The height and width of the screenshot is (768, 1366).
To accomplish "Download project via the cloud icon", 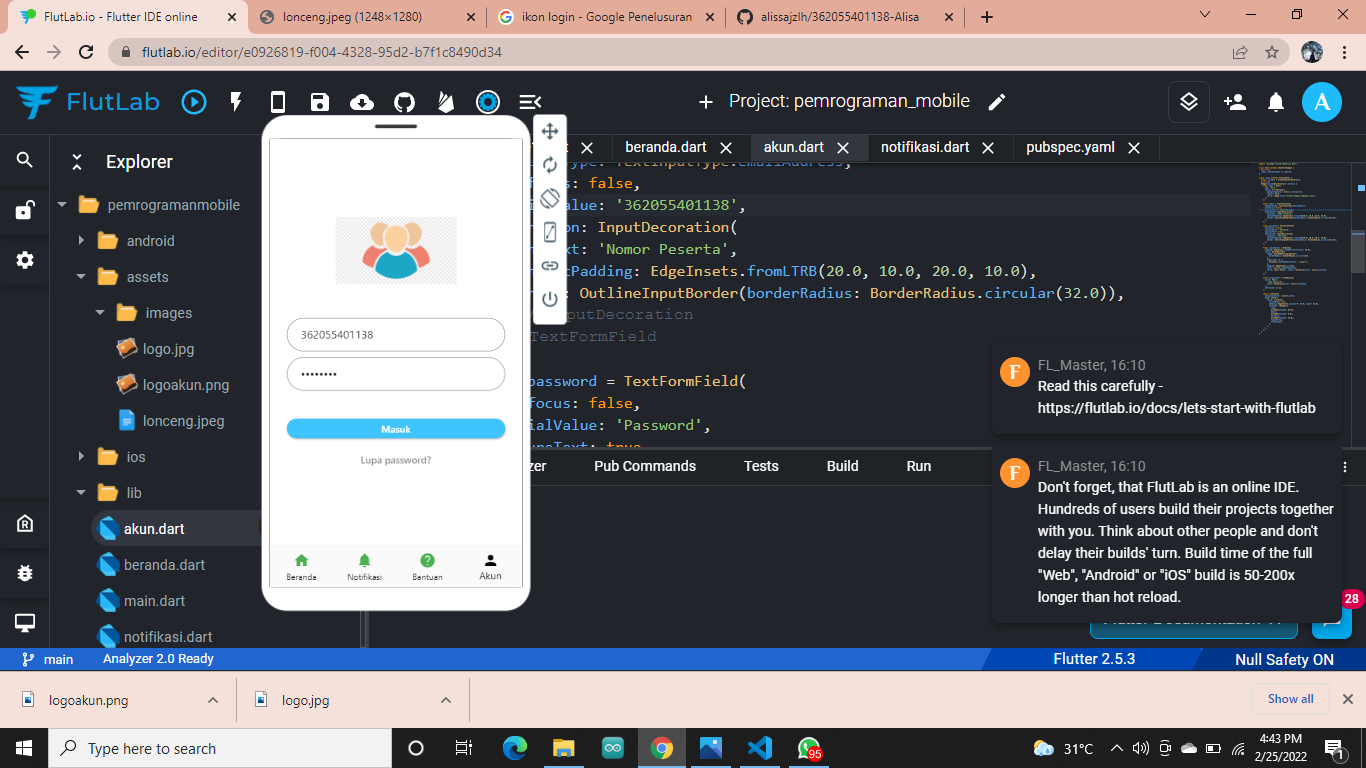I will (x=362, y=101).
